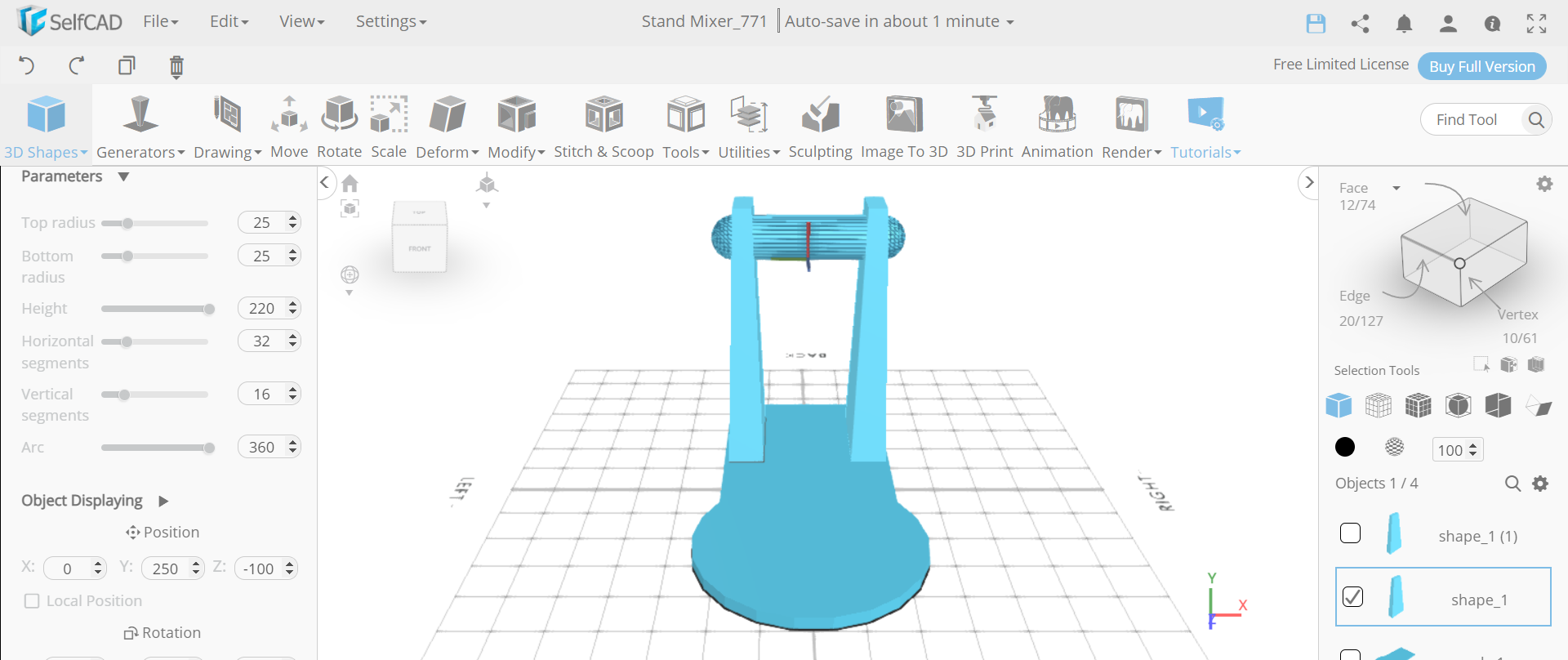Viewport: 1568px width, 660px height.
Task: Toggle the Edge selection mode
Action: point(1355,296)
